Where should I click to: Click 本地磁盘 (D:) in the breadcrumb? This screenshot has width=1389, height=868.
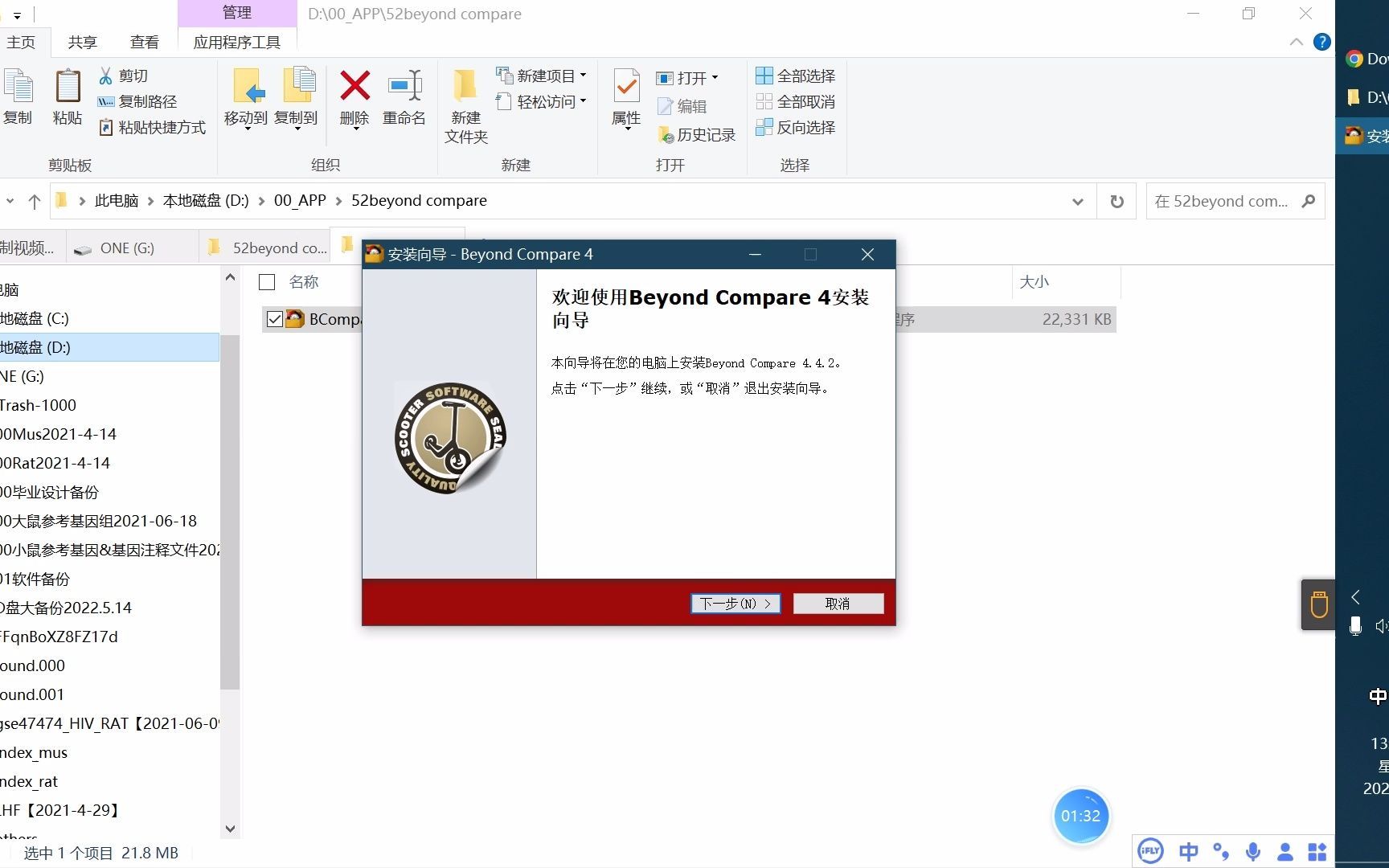[206, 201]
